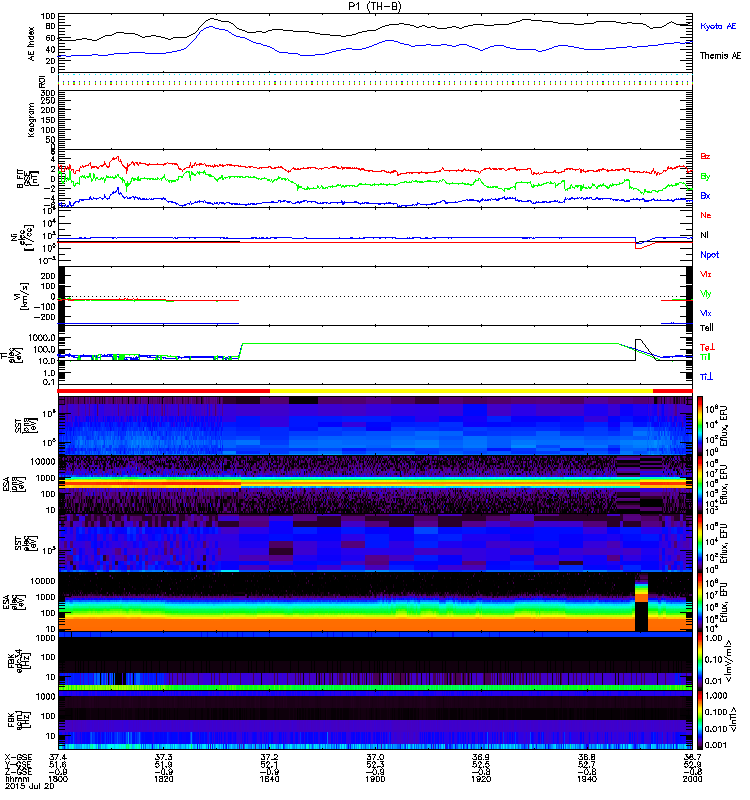Click the 1800 time tick label
The height and width of the screenshot is (800, 750).
point(58,779)
